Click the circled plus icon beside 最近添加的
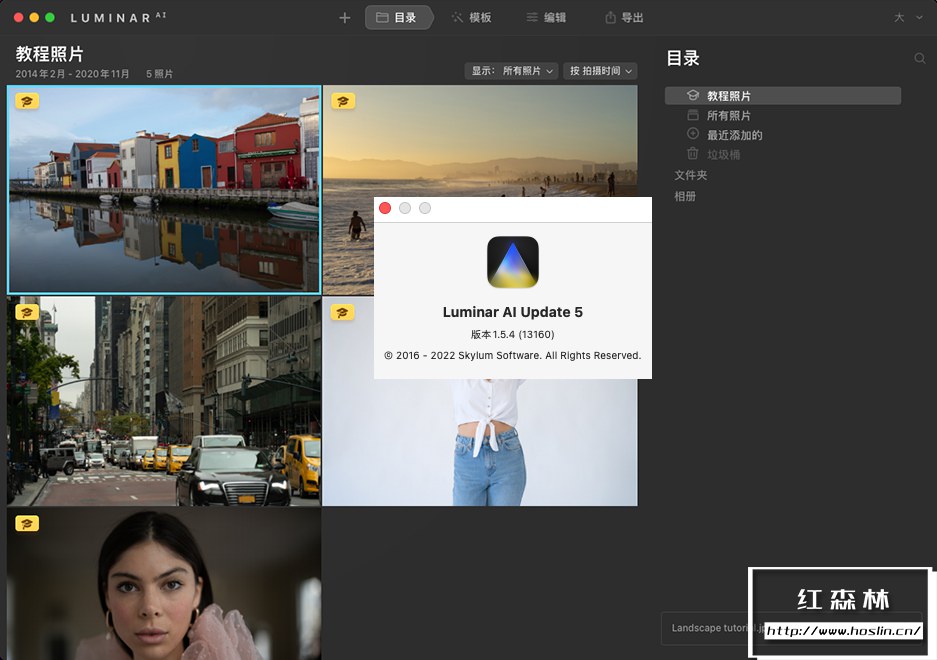The height and width of the screenshot is (660, 937). [x=693, y=134]
